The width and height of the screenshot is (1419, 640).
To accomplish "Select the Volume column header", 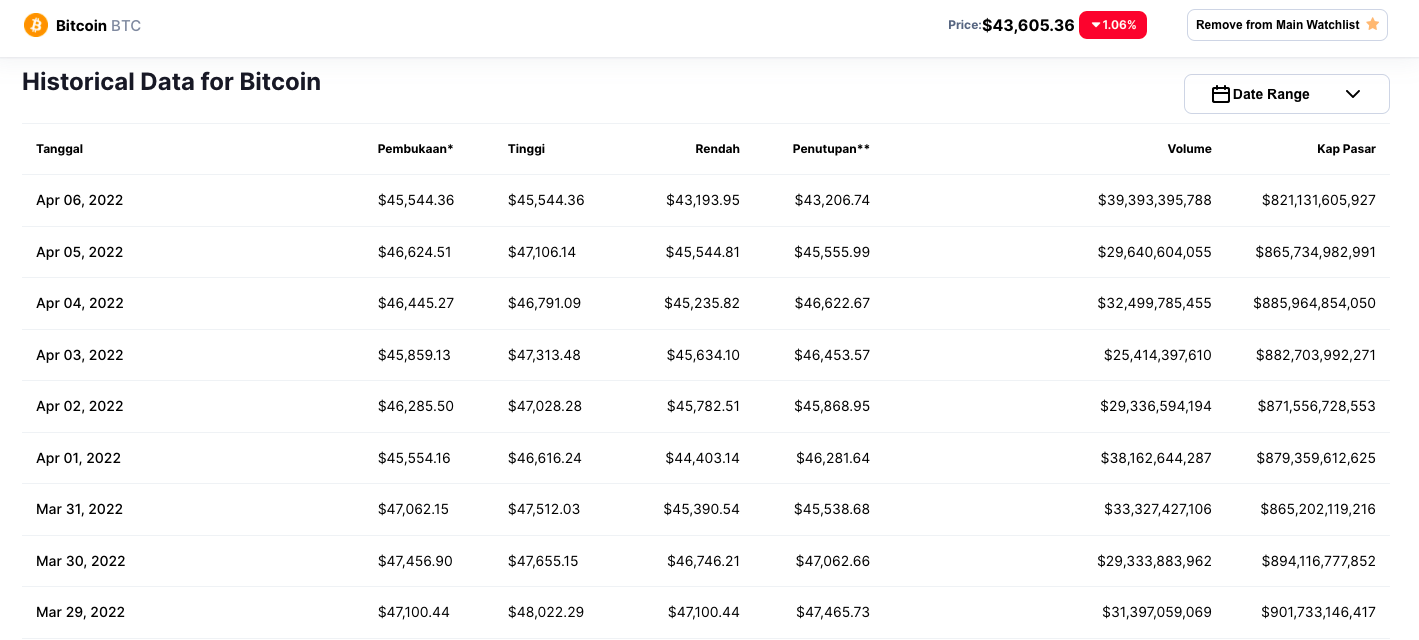I will pyautogui.click(x=1189, y=149).
